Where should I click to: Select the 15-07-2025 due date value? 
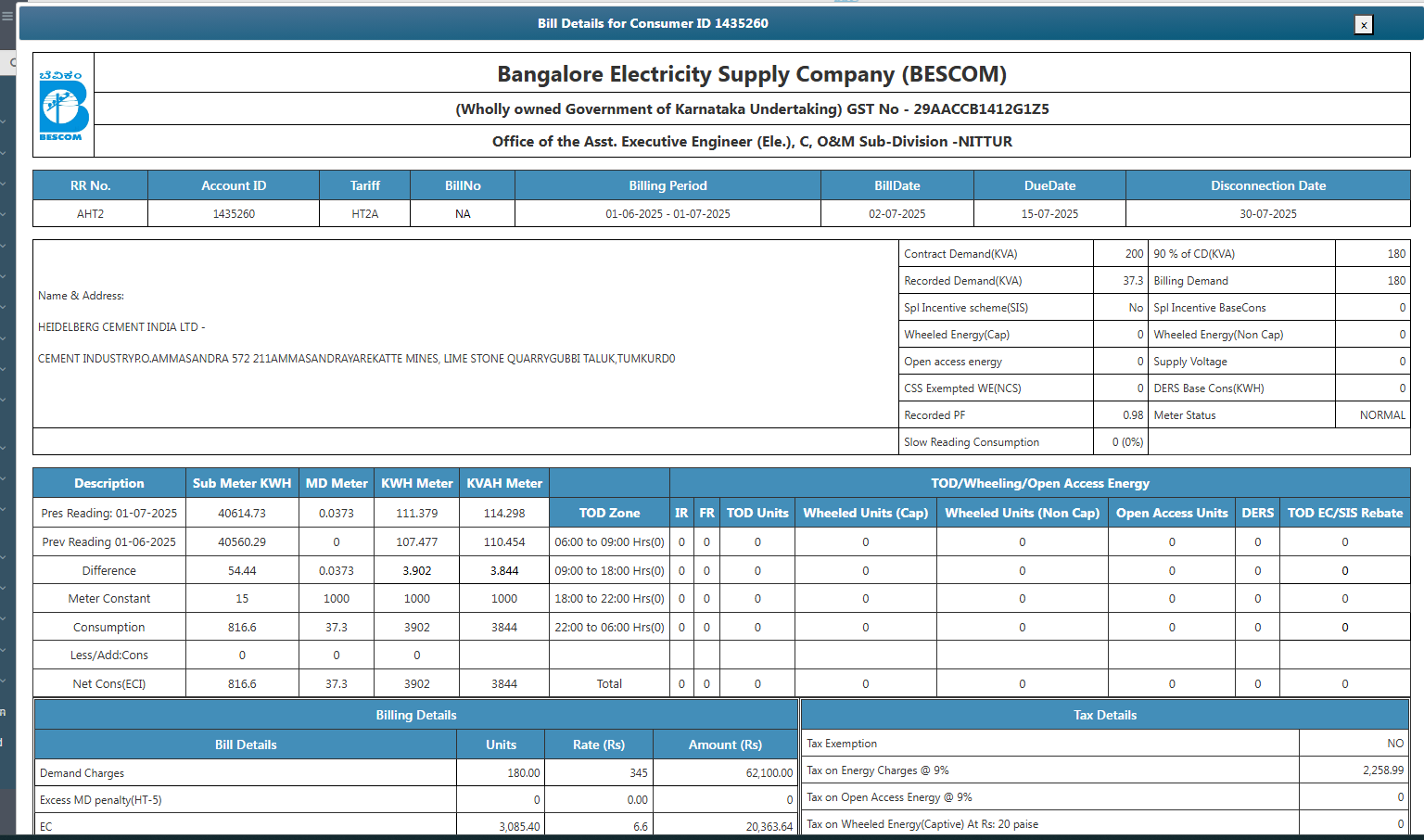(1049, 214)
